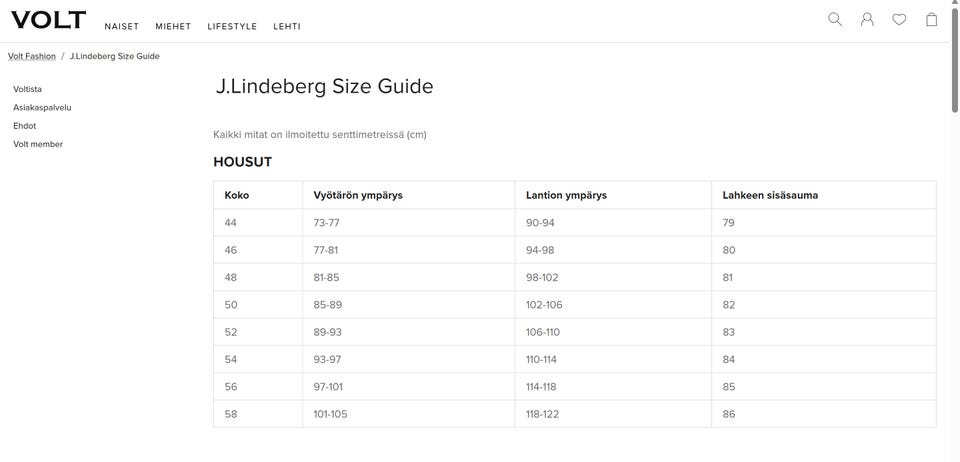Click the Koko column header
Screen dimensions: 960x462
pyautogui.click(x=237, y=196)
